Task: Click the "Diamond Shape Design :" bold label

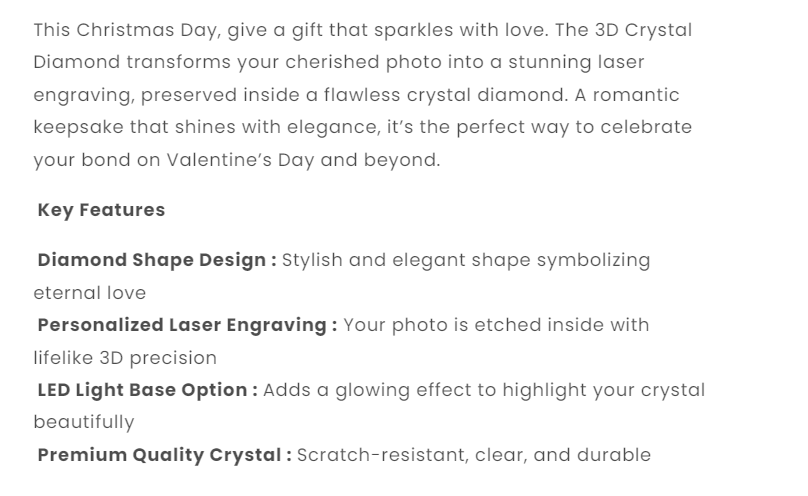Action: pos(157,260)
